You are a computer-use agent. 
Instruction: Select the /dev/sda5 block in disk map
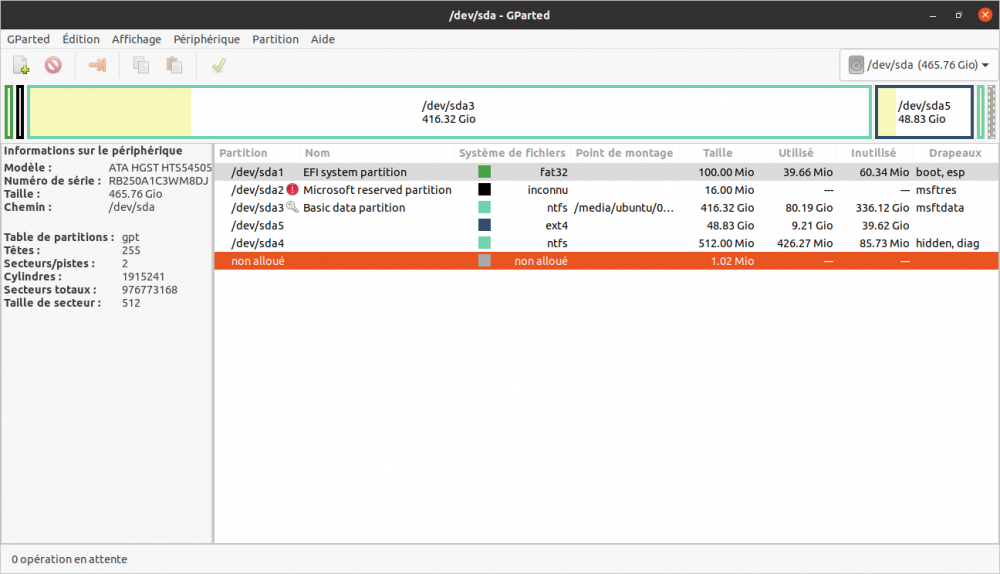click(923, 112)
